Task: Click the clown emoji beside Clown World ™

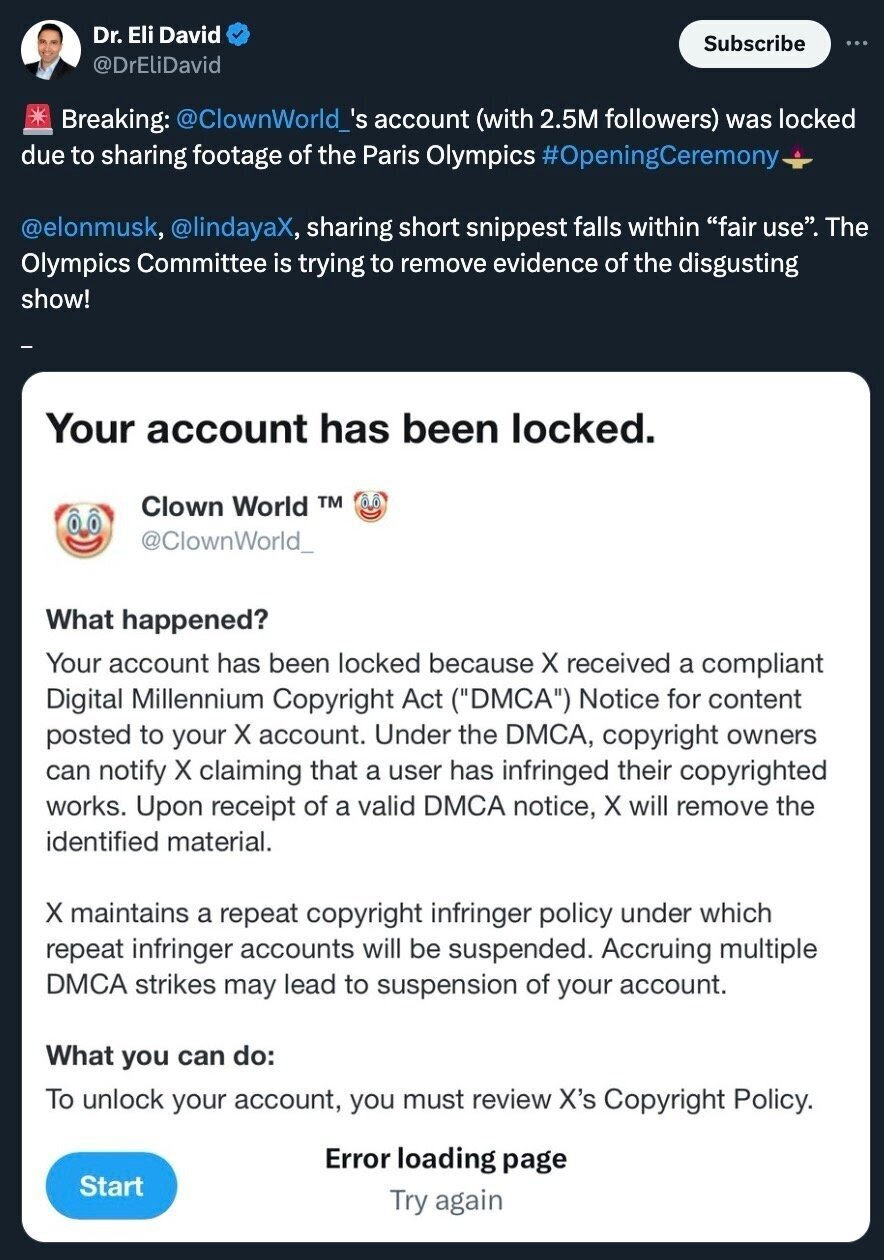Action: (370, 506)
